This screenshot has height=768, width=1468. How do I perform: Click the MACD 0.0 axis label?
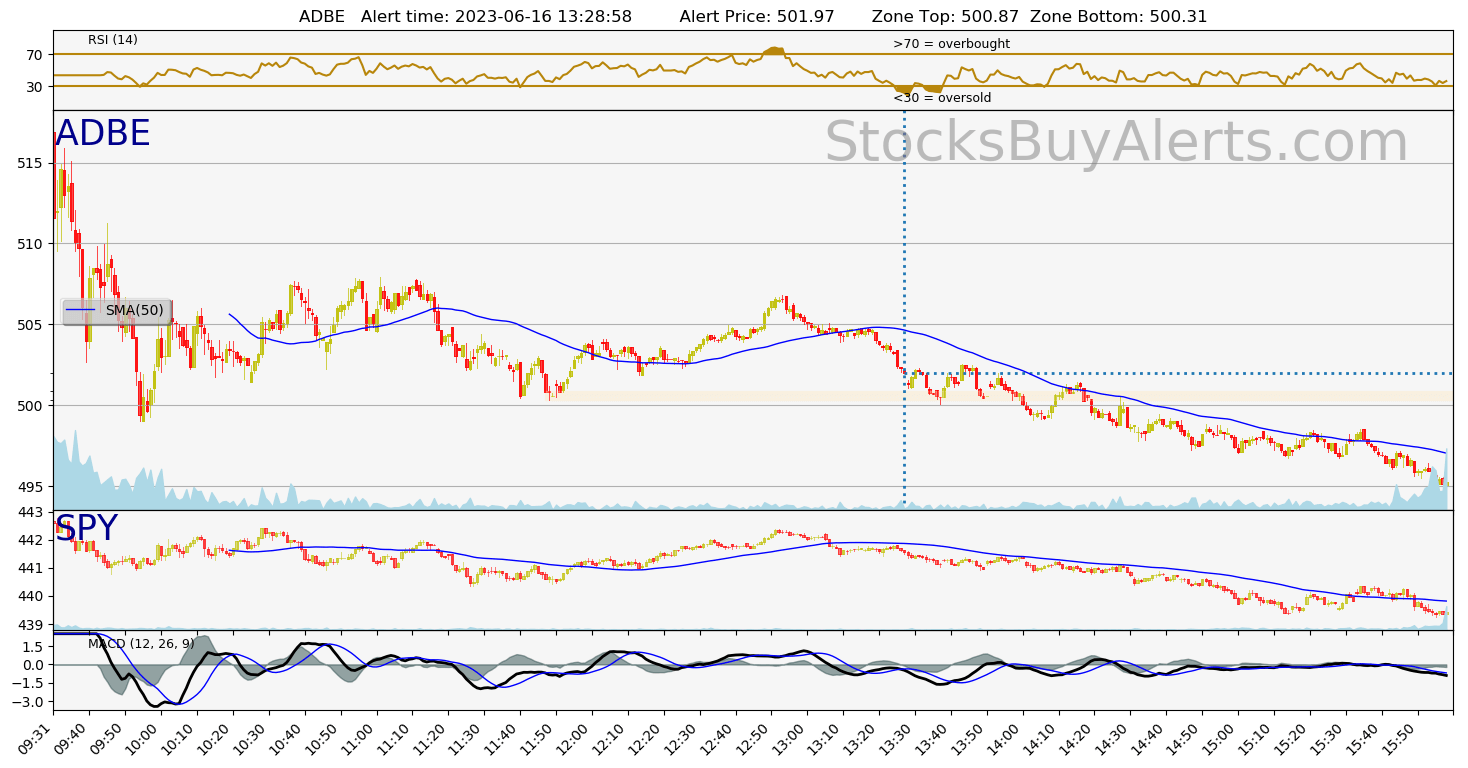[35, 666]
